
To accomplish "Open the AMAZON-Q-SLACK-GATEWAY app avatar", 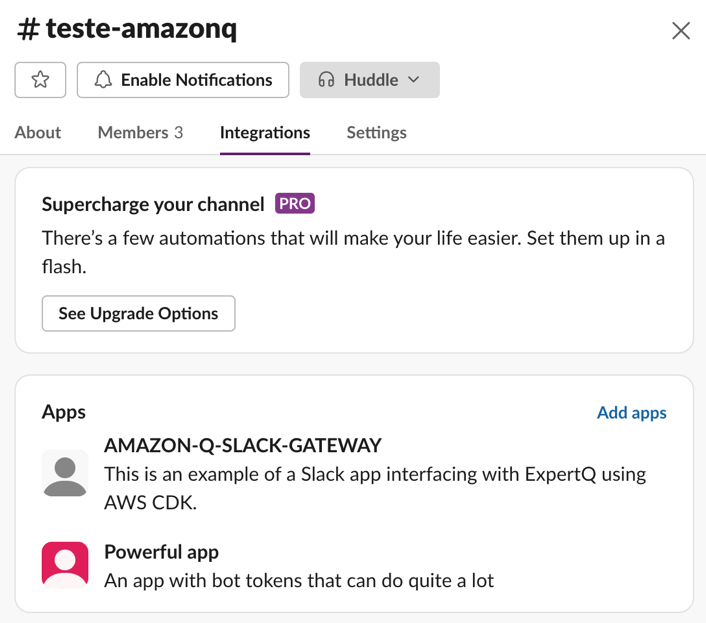I will (x=65, y=474).
